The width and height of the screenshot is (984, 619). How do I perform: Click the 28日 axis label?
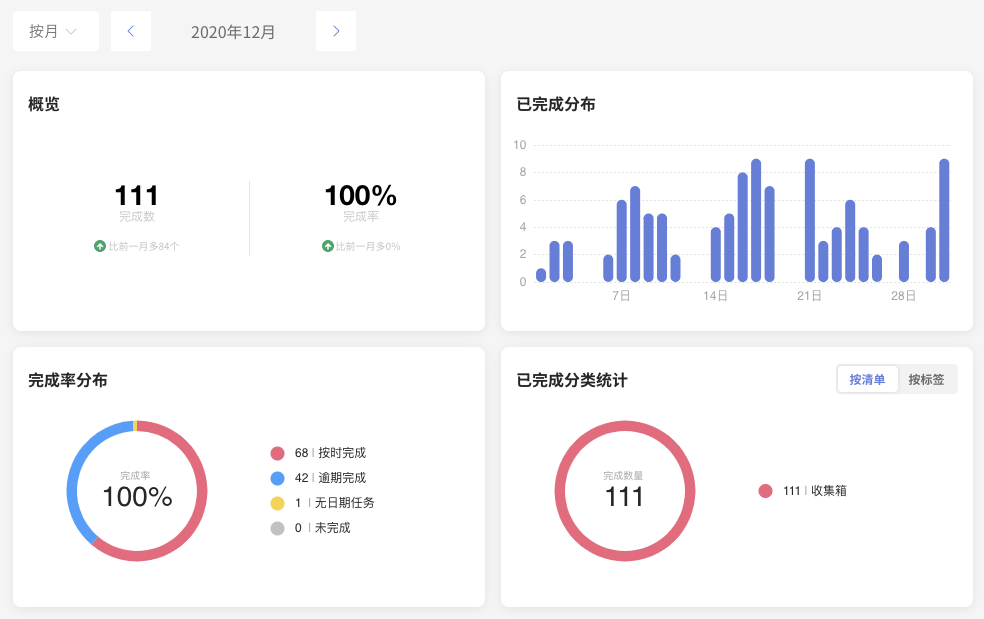pos(904,296)
